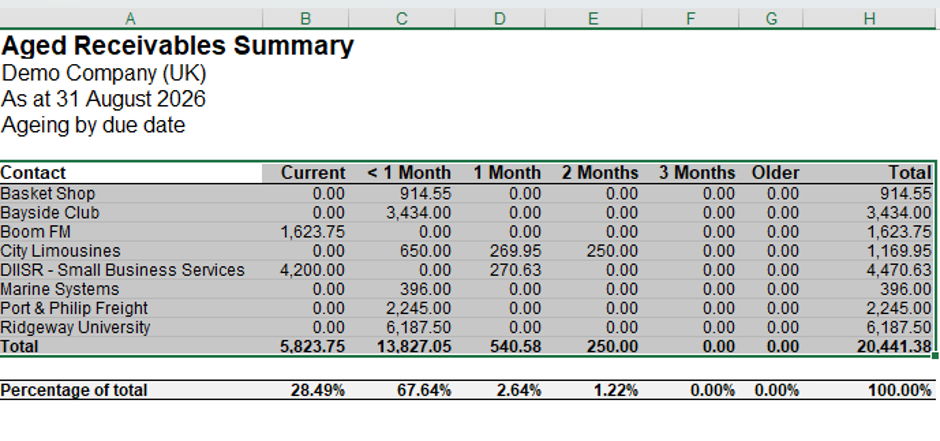Select the Ridgeway University contact cell

tap(131, 328)
